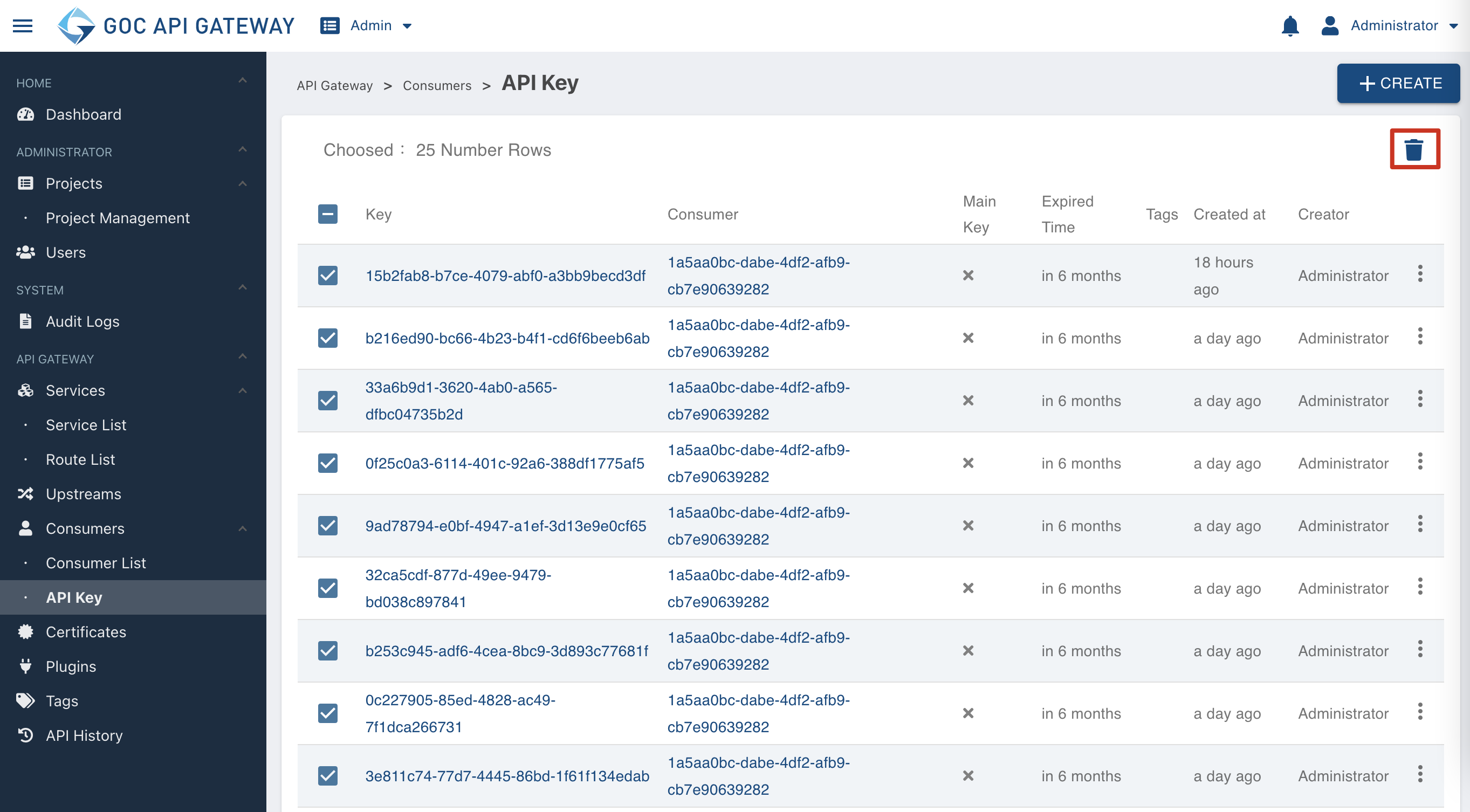The image size is (1470, 812).
Task: Collapse the SYSTEM sidebar section
Action: 243,287
